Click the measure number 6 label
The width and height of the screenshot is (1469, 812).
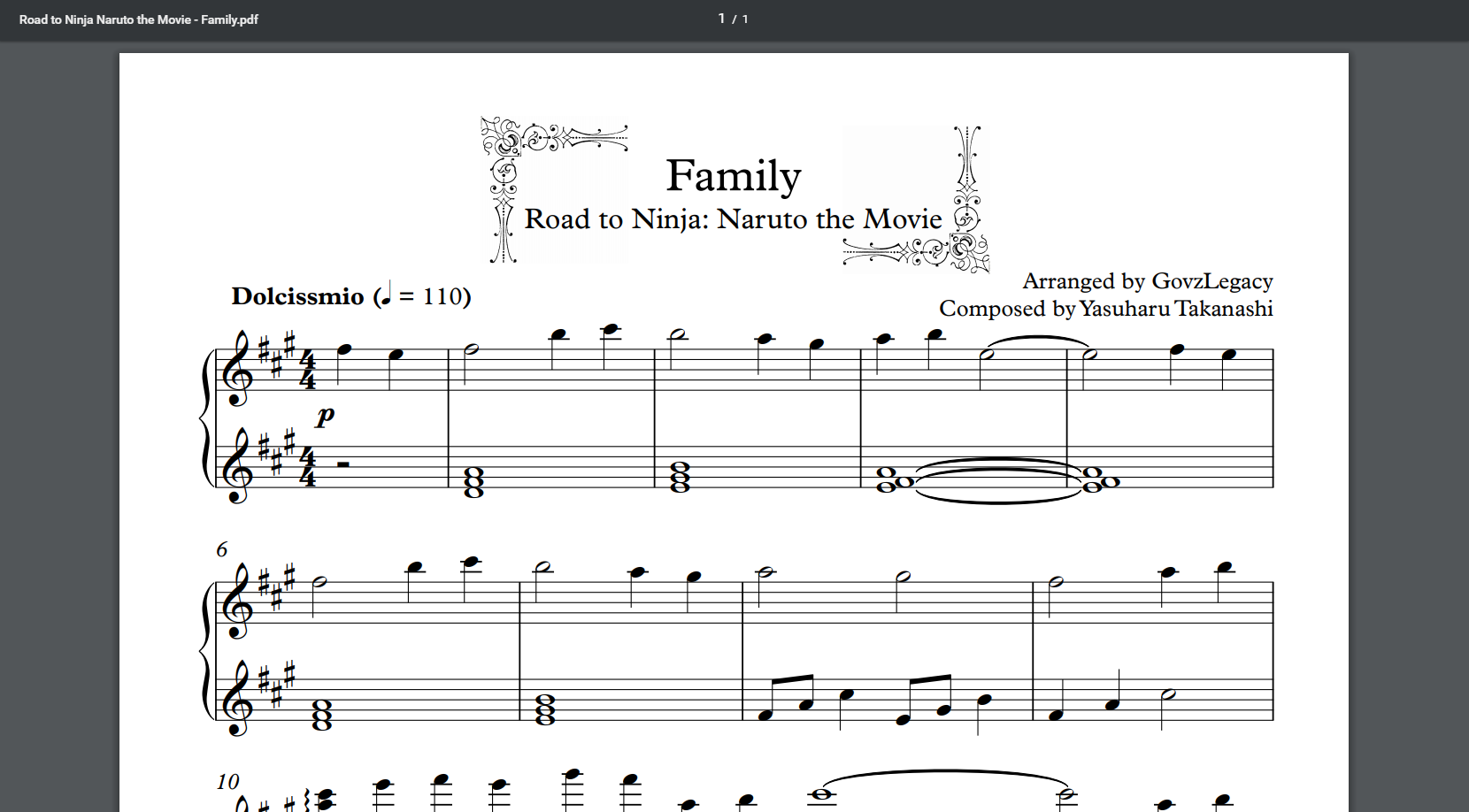[222, 550]
